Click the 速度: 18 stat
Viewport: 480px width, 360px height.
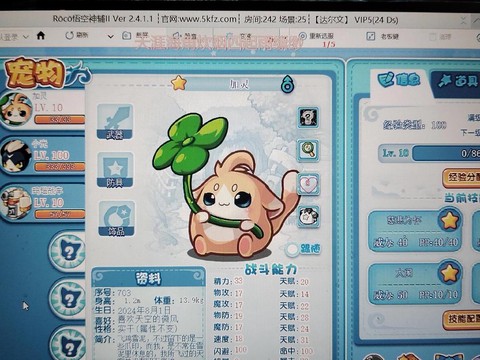[228, 339]
